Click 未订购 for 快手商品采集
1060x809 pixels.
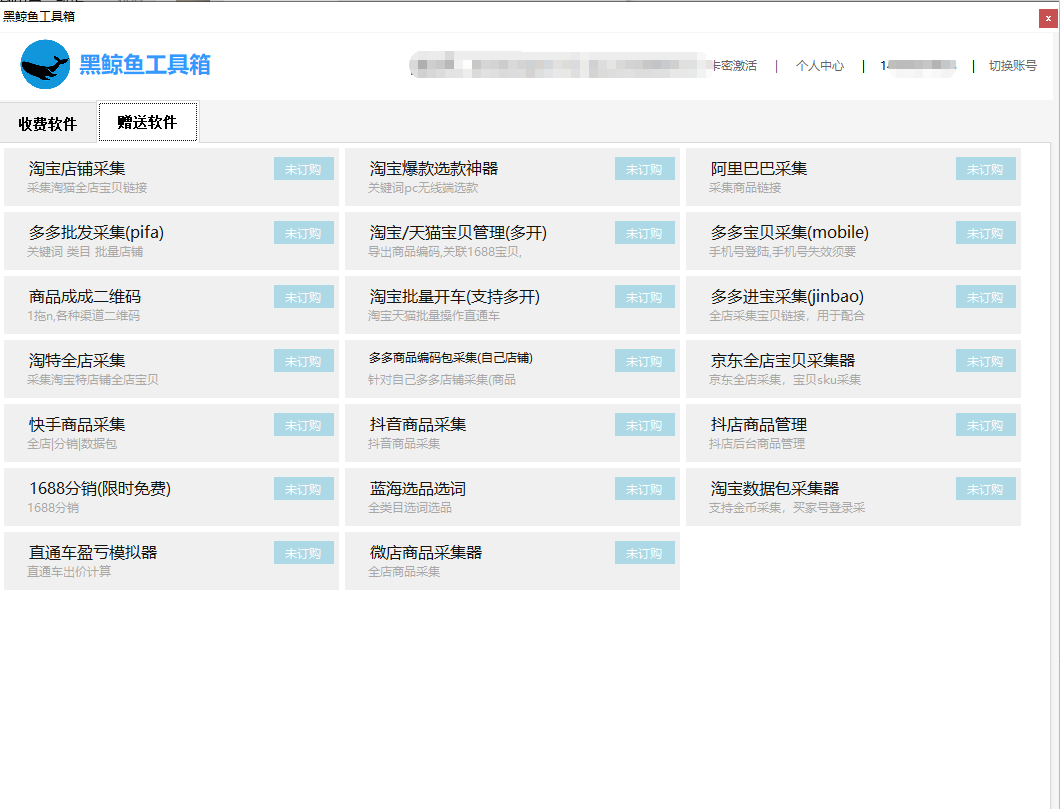tap(304, 424)
